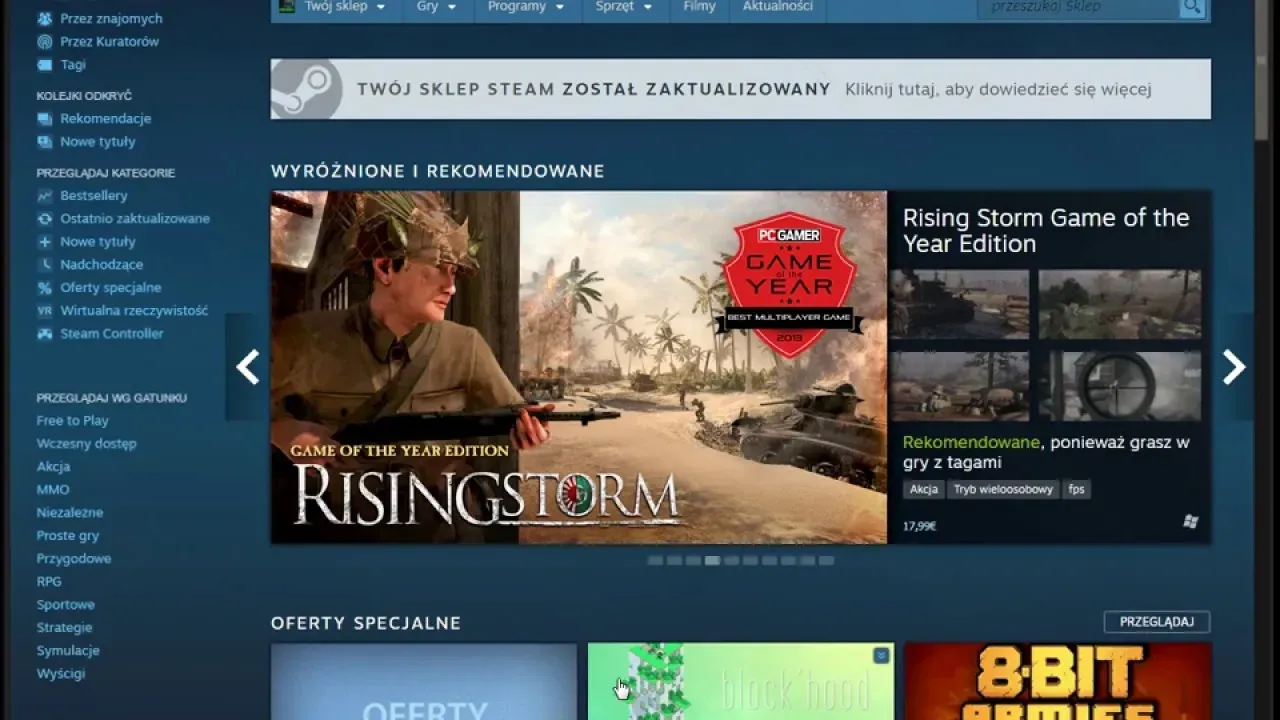This screenshot has width=1280, height=720.
Task: Open the 8-Bit Armies offer card
Action: (x=1058, y=682)
